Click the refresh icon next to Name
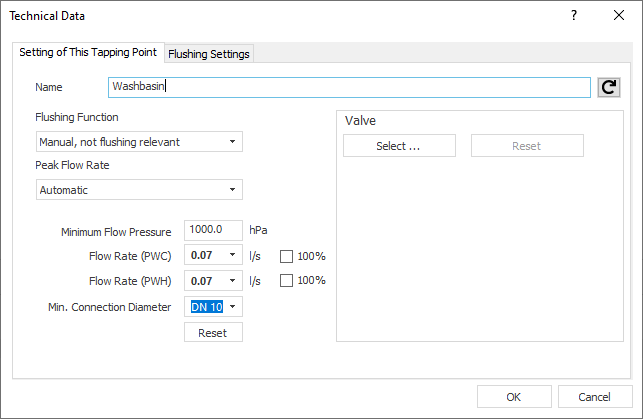Viewport: 643px width, 419px height. click(x=609, y=87)
